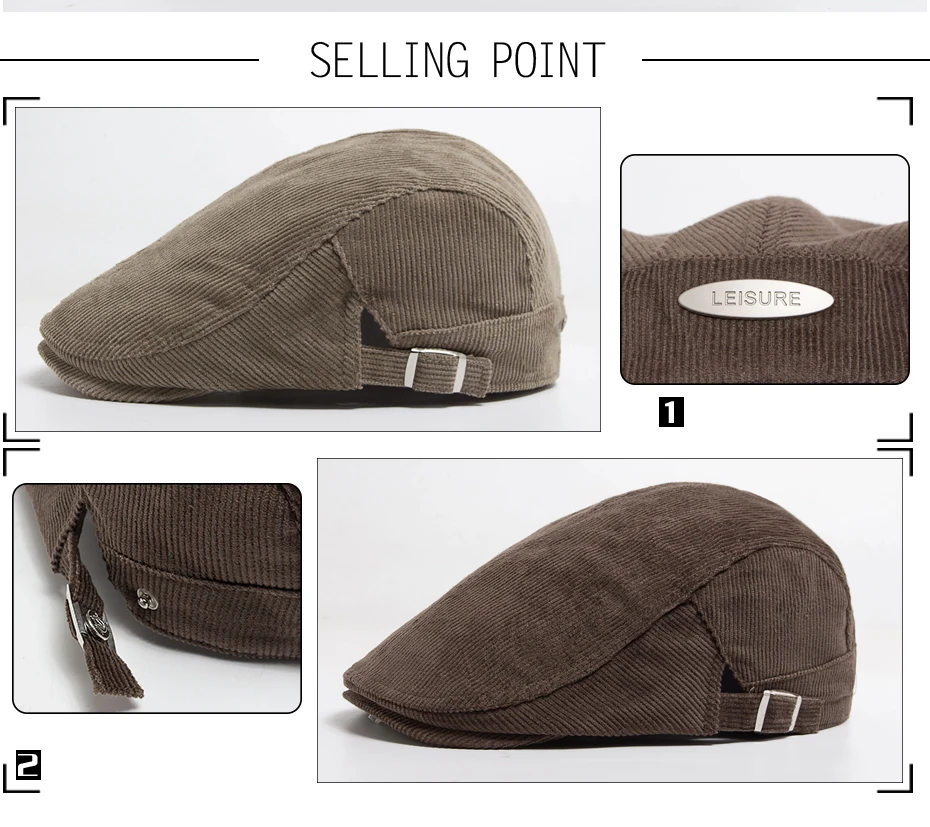Click the silver buckle on brown cap
Screen dimensions: 930x827
[781, 711]
